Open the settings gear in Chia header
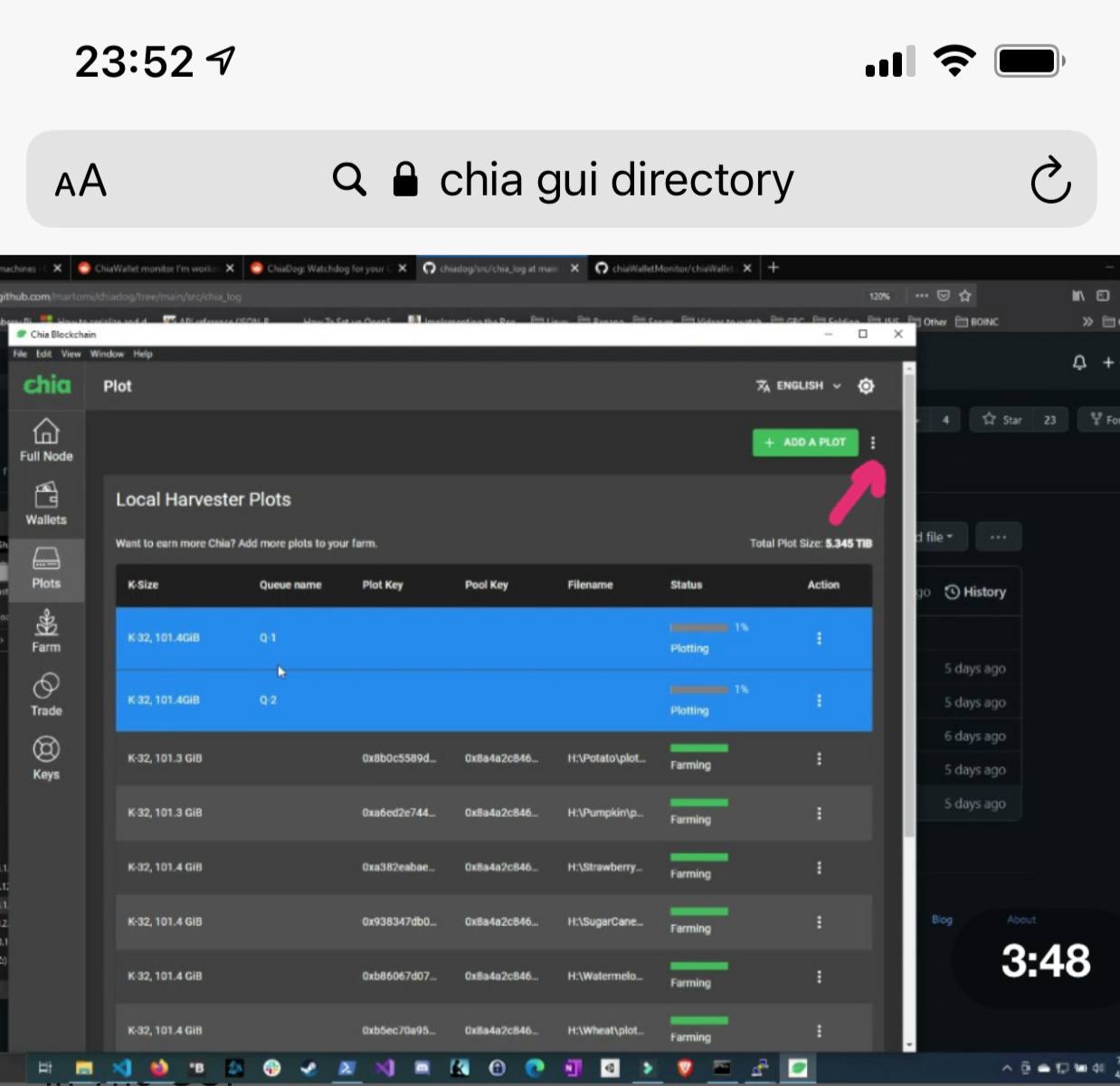This screenshot has height=1086, width=1120. (866, 386)
